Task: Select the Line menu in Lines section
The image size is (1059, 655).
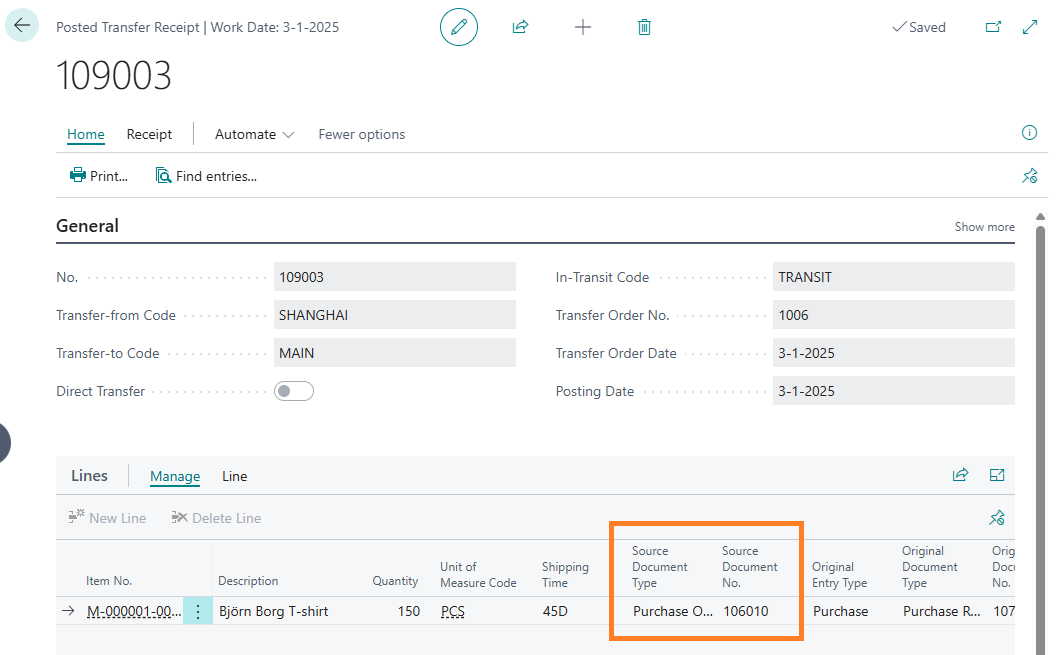Action: tap(234, 476)
